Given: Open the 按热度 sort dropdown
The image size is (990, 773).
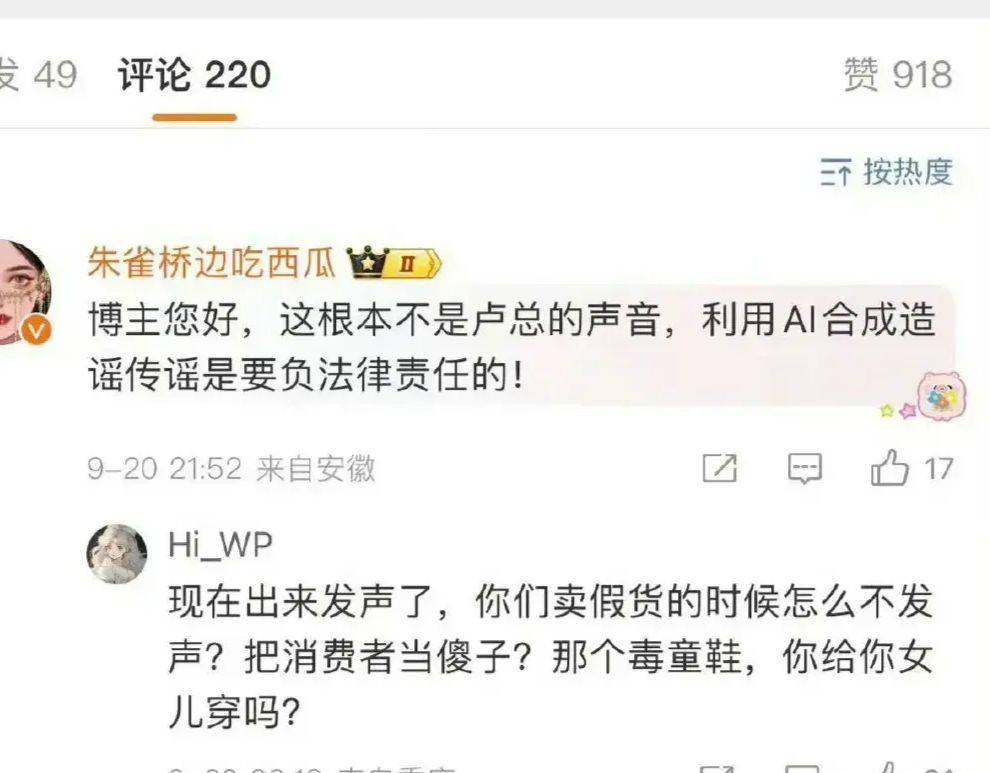Looking at the screenshot, I should [886, 172].
